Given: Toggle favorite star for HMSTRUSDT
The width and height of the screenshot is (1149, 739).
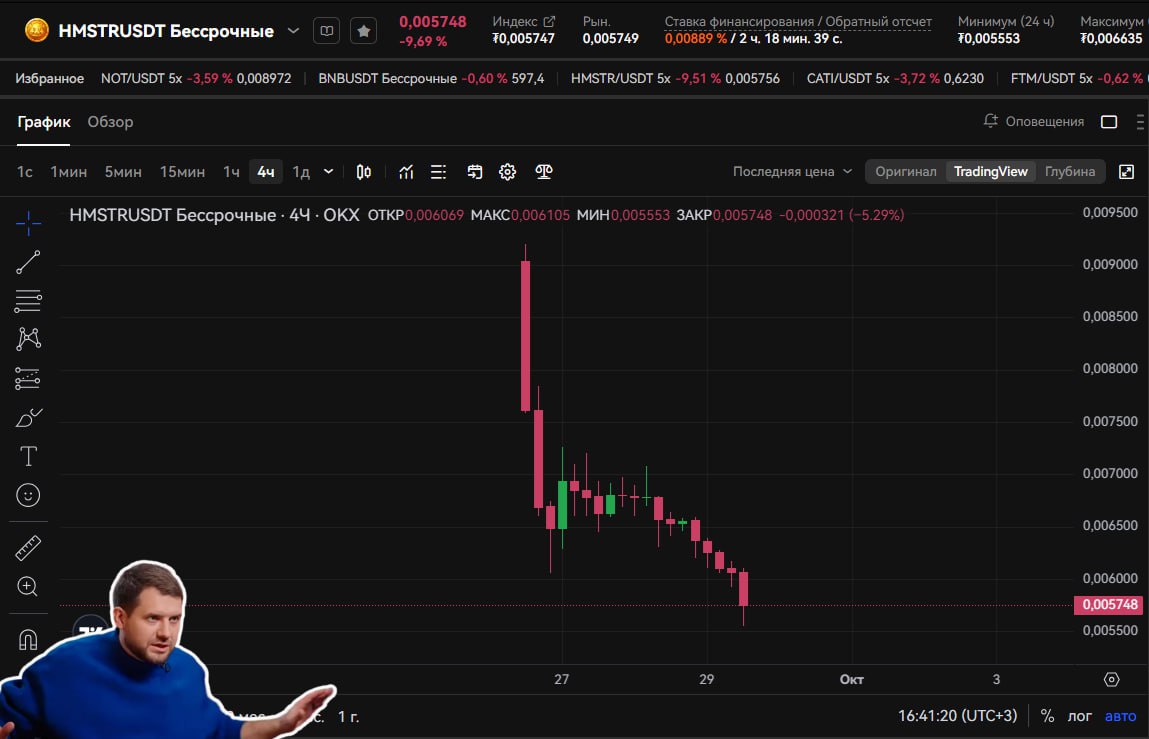Looking at the screenshot, I should [x=363, y=31].
